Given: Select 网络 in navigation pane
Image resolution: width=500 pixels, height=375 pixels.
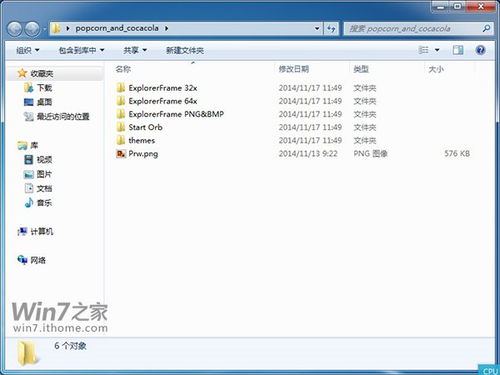Looking at the screenshot, I should coord(38,260).
